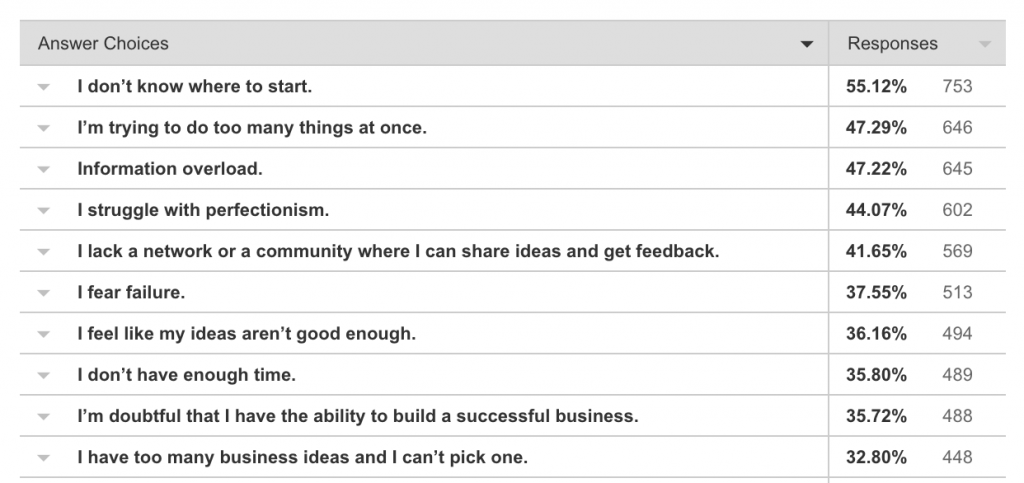Click the 55.12% response percentage
This screenshot has width=1024, height=483.
pos(876,87)
